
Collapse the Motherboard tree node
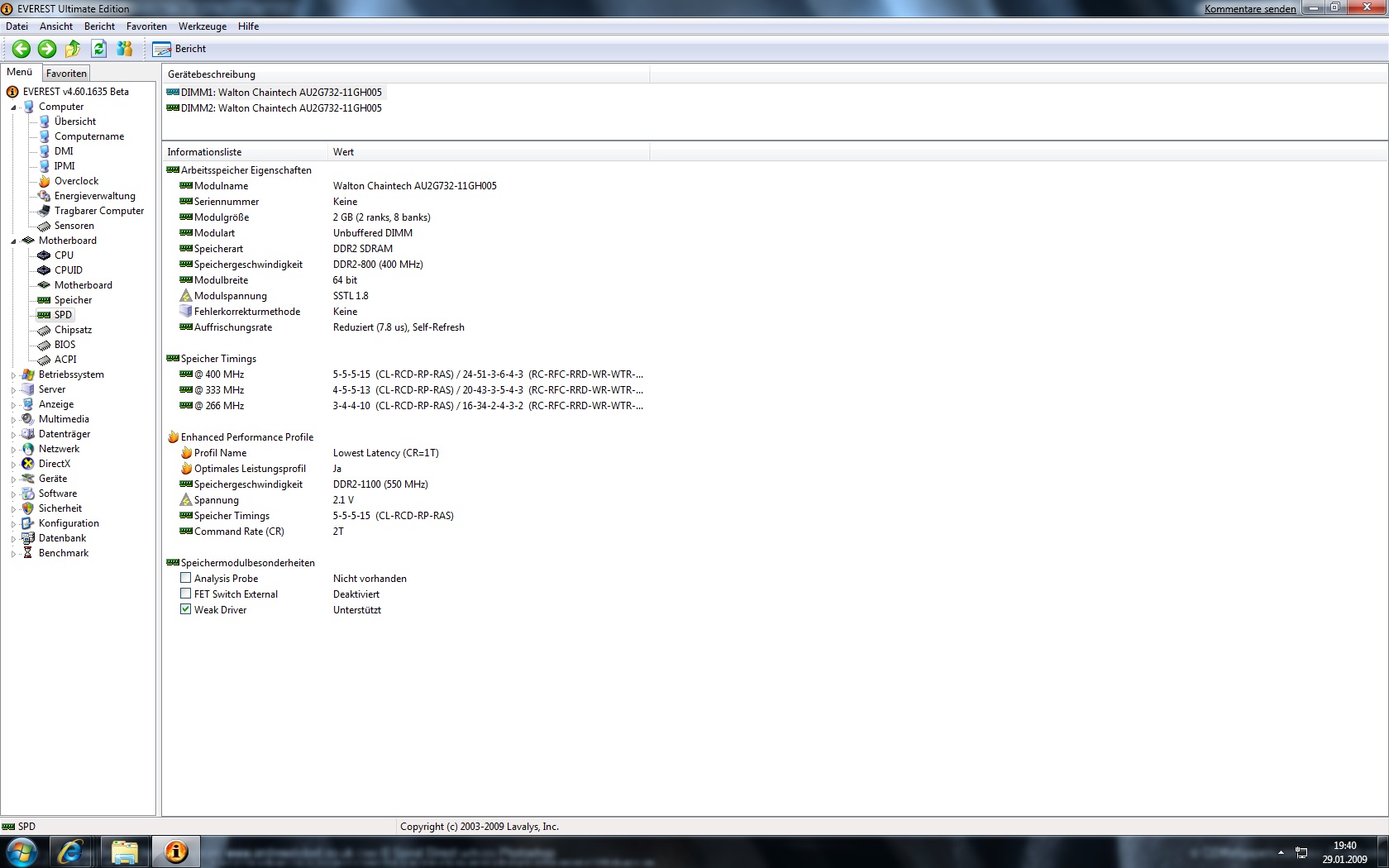point(13,241)
